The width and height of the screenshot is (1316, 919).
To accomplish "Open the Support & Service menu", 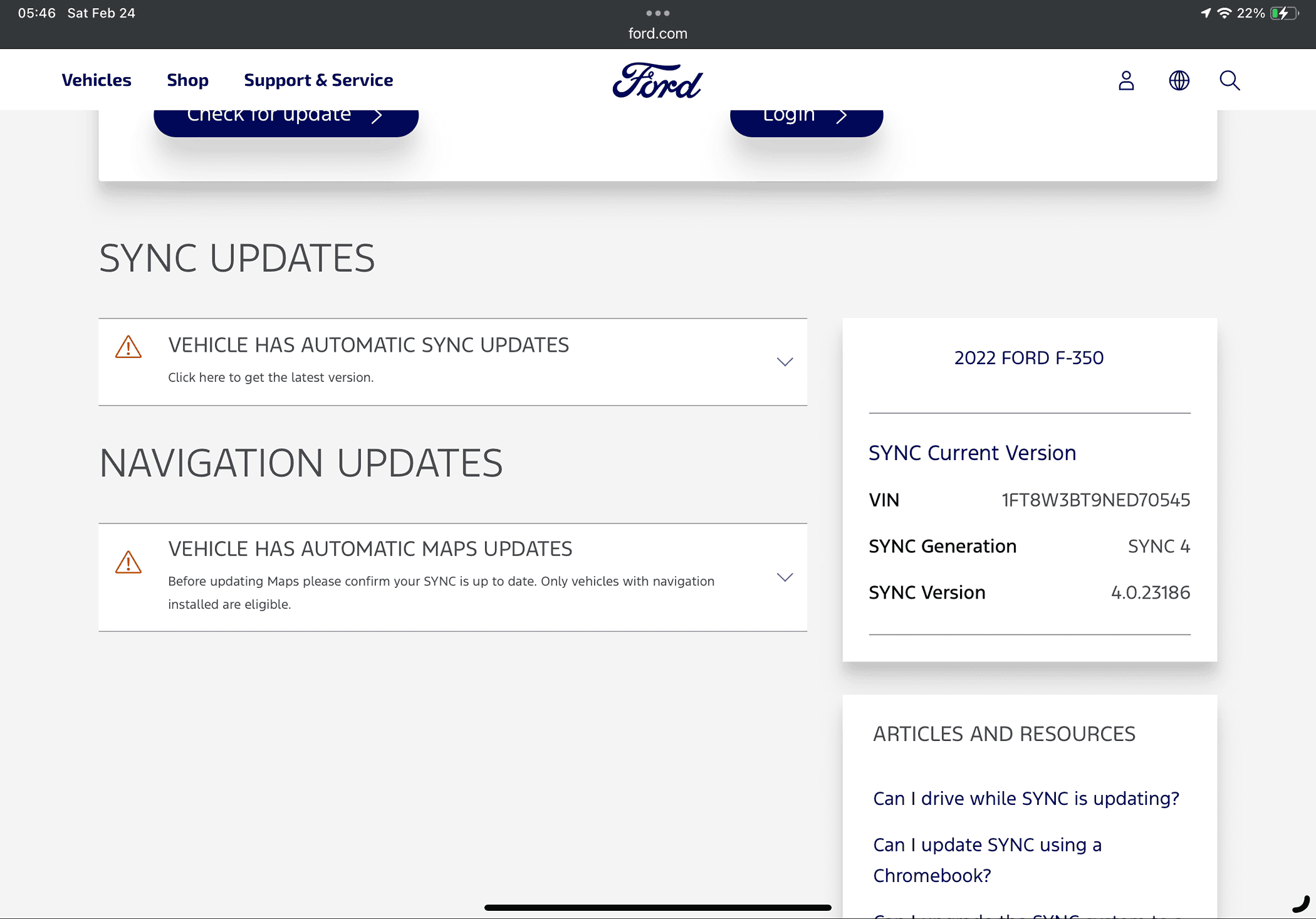I will coord(318,80).
